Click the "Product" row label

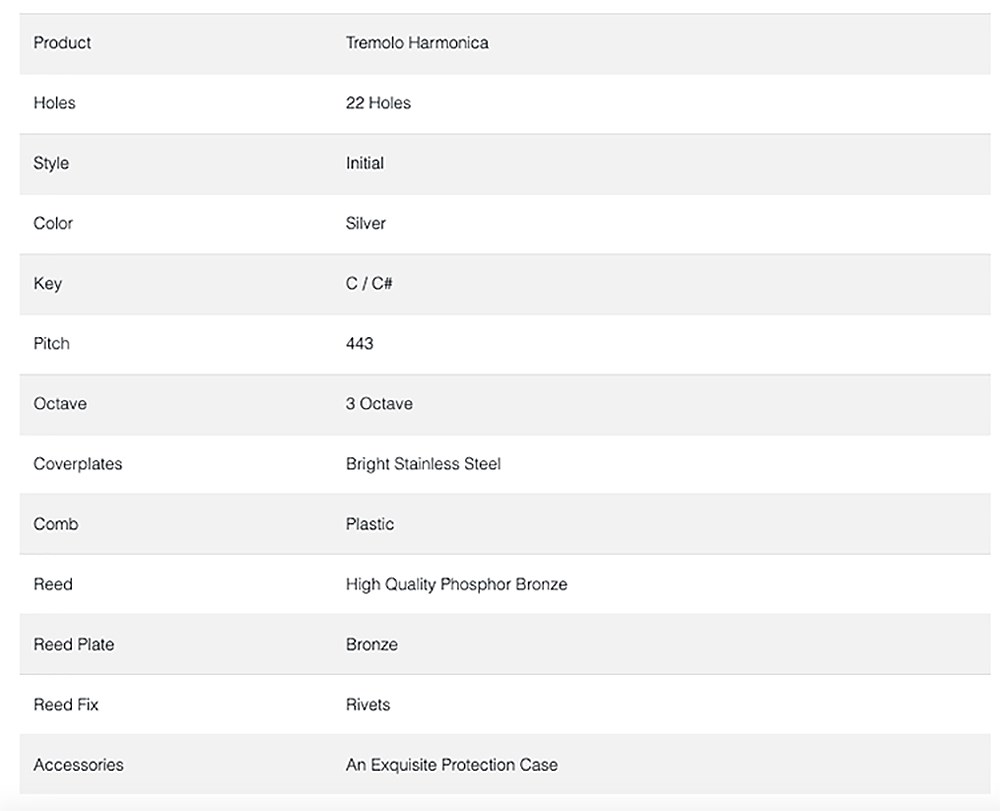62,43
